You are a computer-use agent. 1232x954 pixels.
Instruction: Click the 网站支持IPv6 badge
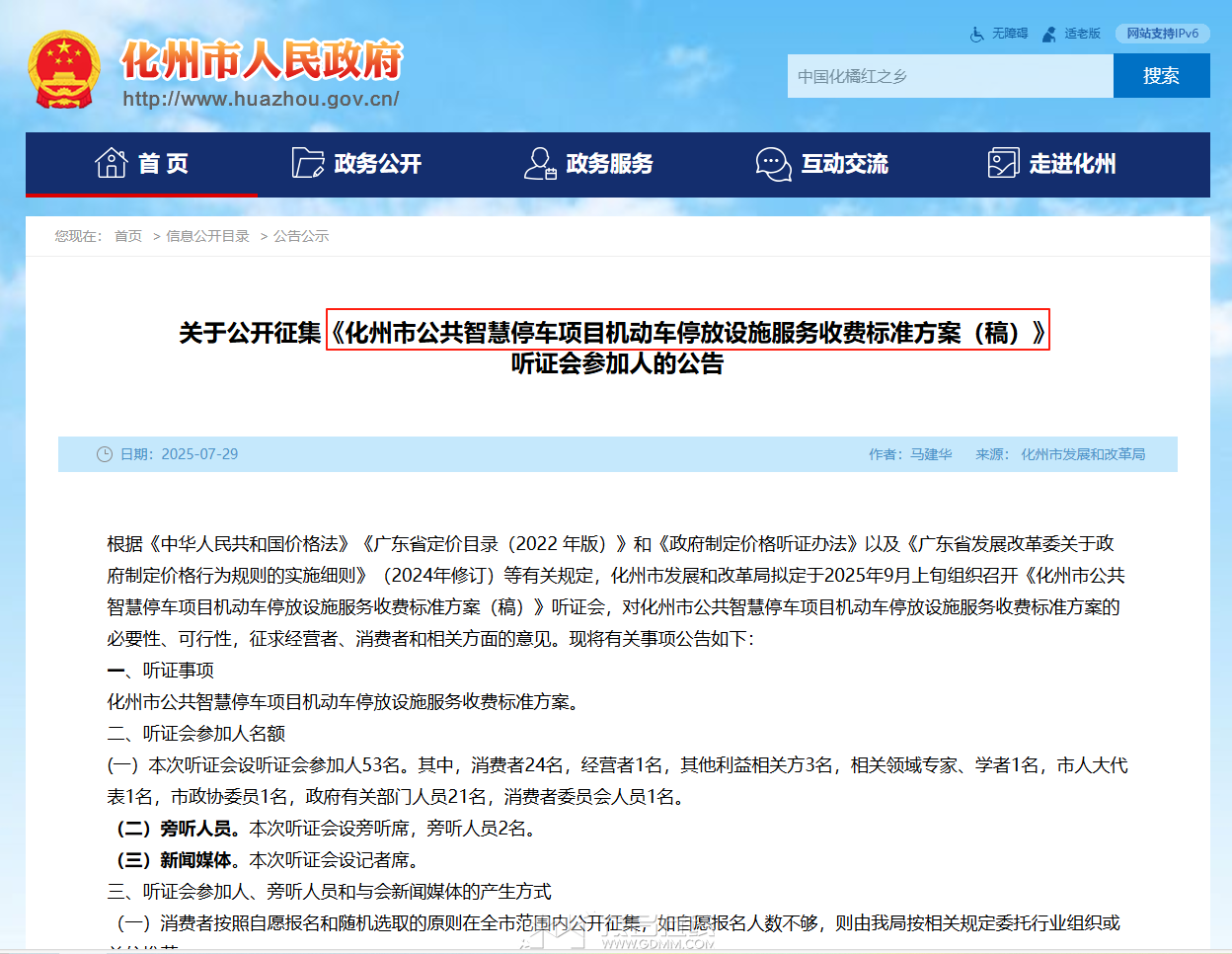1163,34
